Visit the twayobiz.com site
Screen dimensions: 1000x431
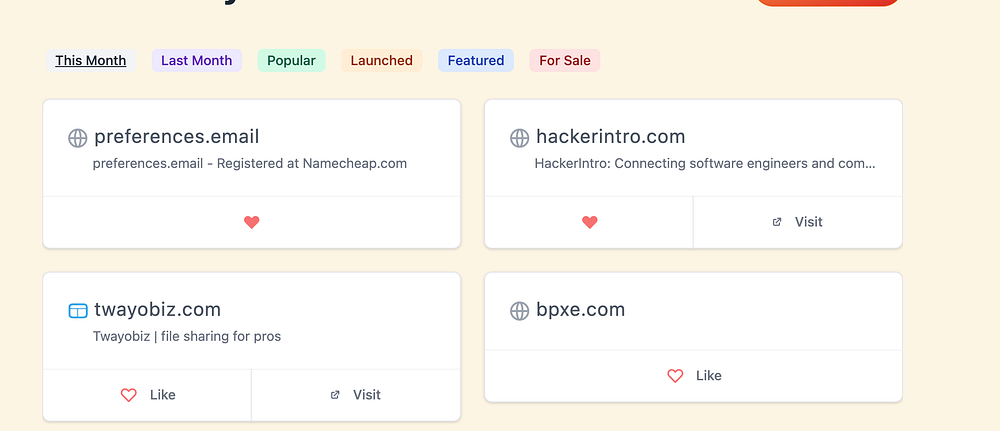click(x=356, y=395)
